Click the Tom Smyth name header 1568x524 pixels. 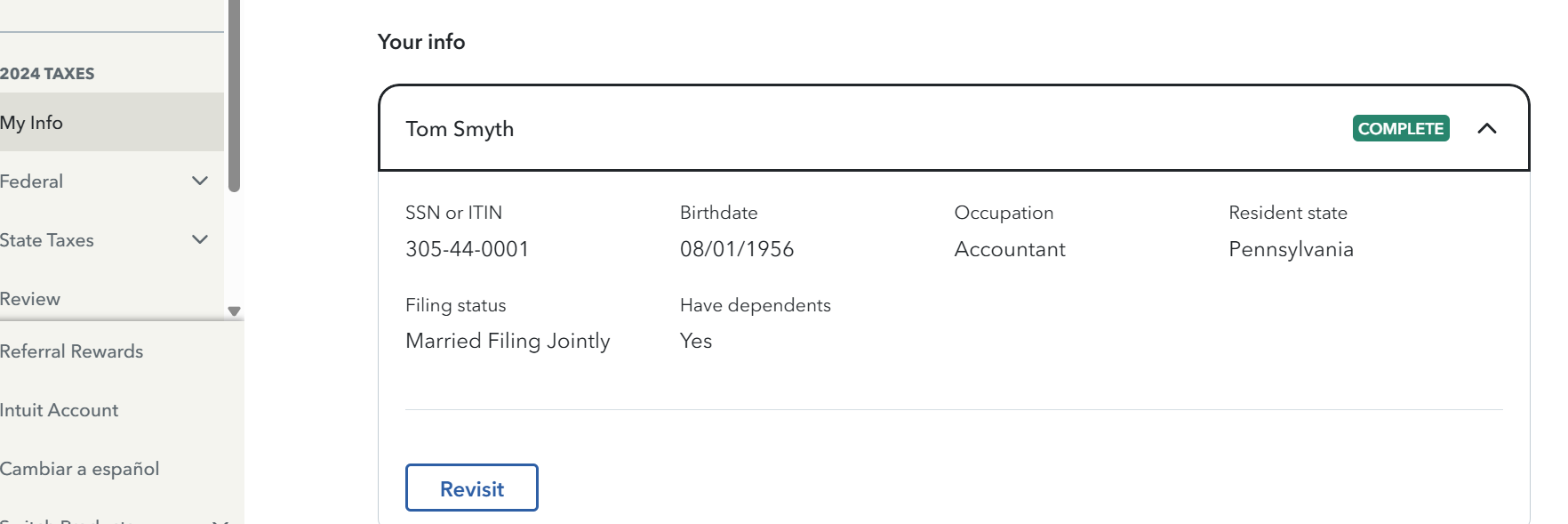(460, 129)
